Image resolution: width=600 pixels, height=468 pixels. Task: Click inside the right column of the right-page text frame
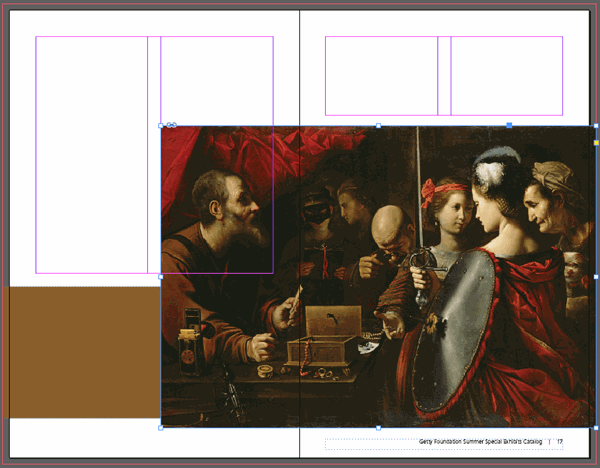click(507, 76)
